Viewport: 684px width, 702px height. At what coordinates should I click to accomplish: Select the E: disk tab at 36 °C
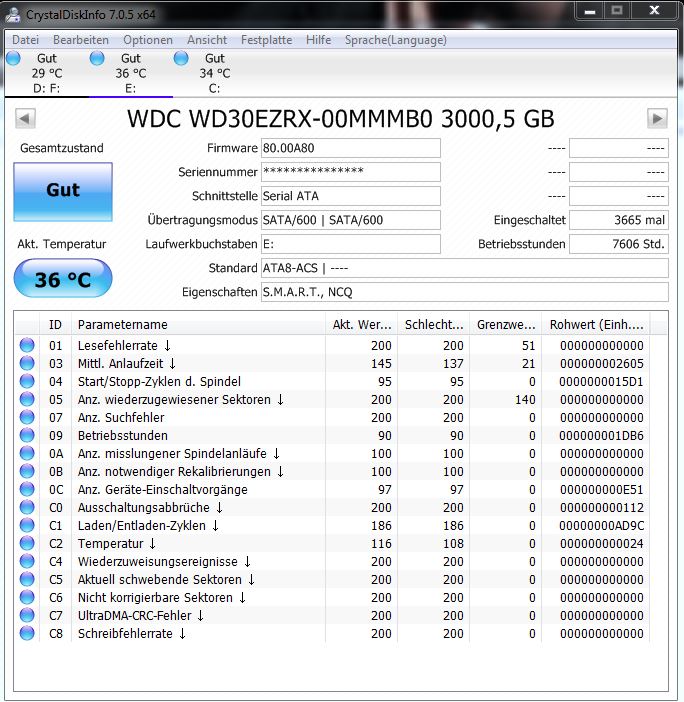[131, 73]
